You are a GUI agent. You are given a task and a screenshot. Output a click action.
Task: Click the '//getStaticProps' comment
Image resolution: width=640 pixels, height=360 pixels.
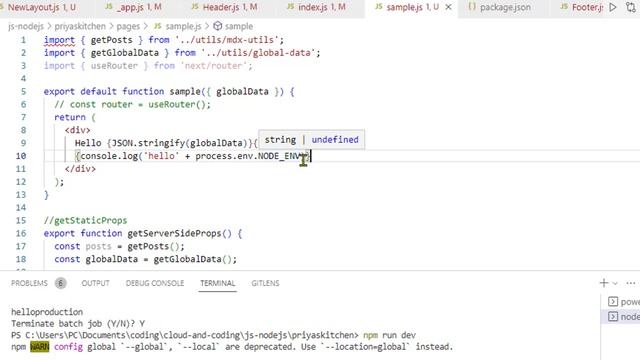tap(85, 220)
